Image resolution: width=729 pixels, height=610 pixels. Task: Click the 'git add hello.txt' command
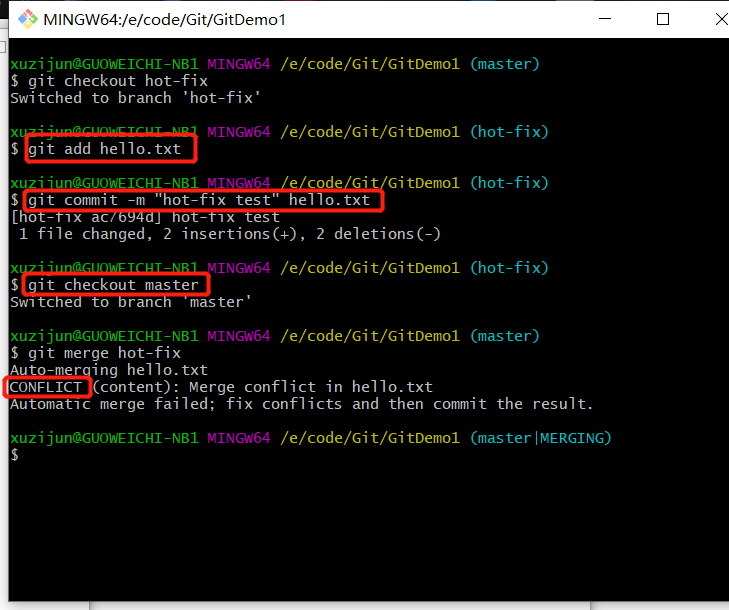(x=104, y=149)
